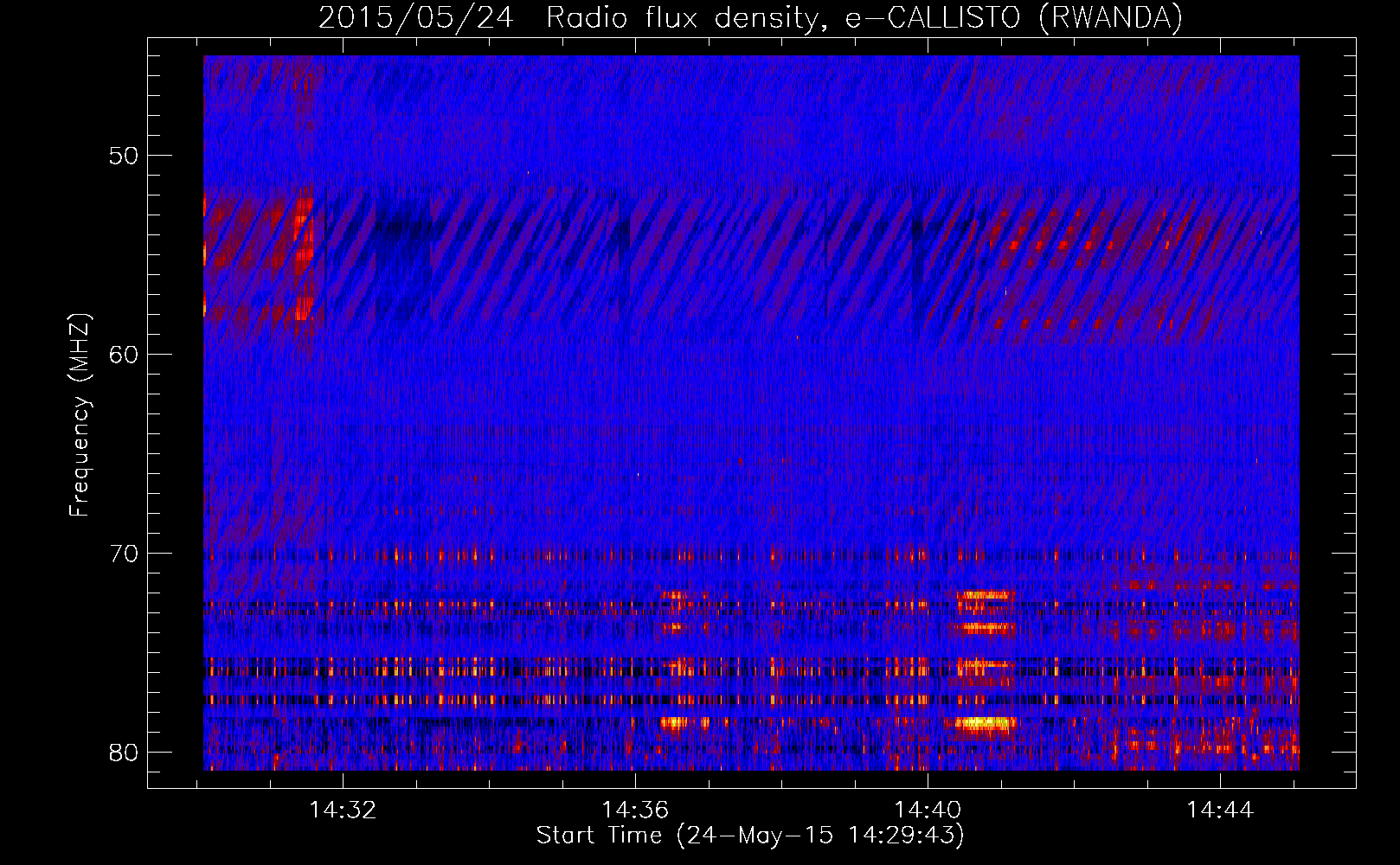Click the 70 MHz frequency tick label
Viewport: 1400px width, 865px height.
(124, 554)
